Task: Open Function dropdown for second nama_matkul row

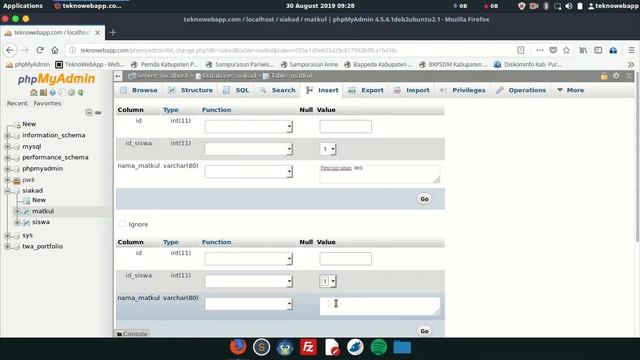Action: pyautogui.click(x=249, y=304)
